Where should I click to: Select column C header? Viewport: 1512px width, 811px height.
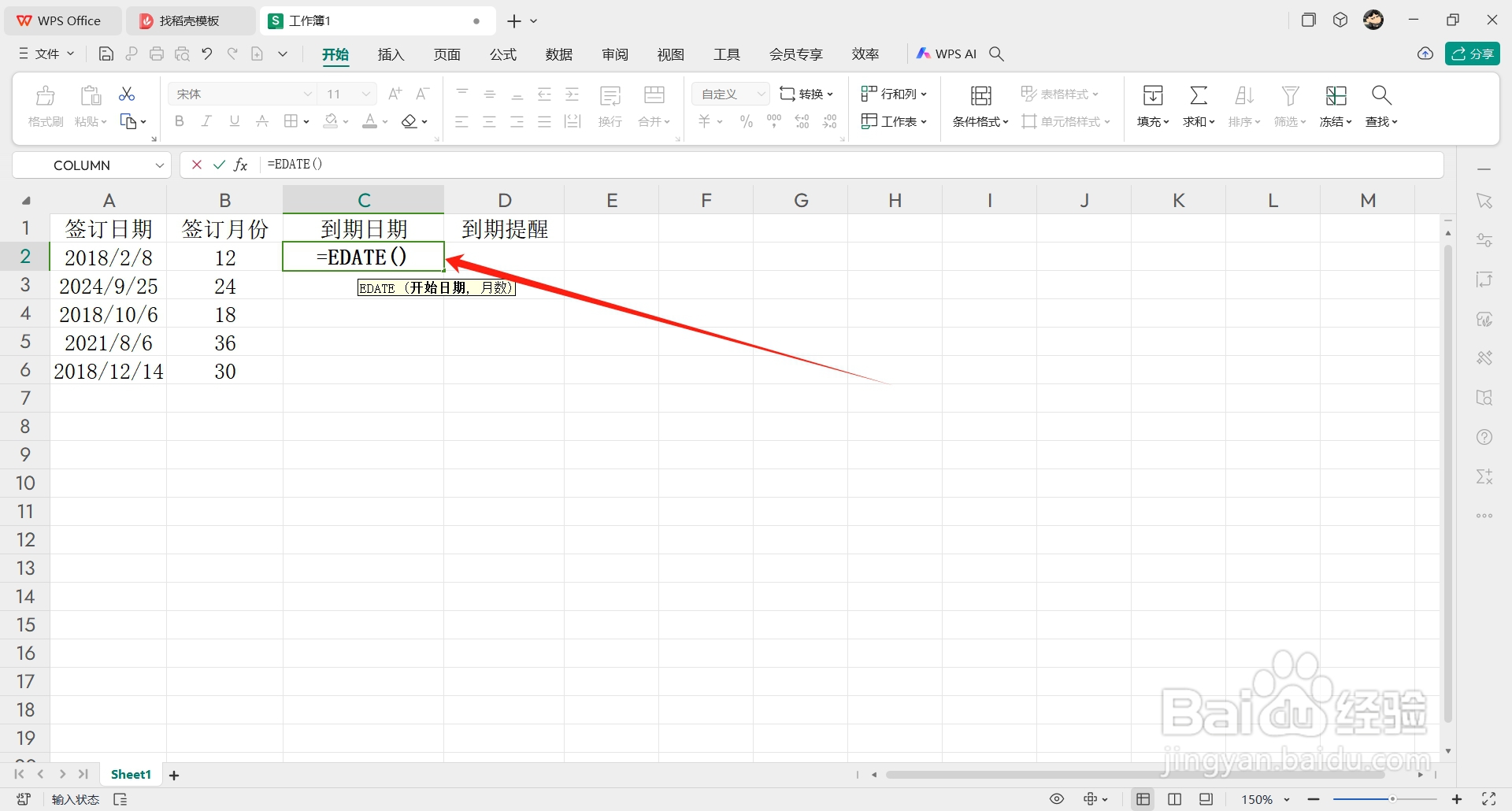(364, 200)
